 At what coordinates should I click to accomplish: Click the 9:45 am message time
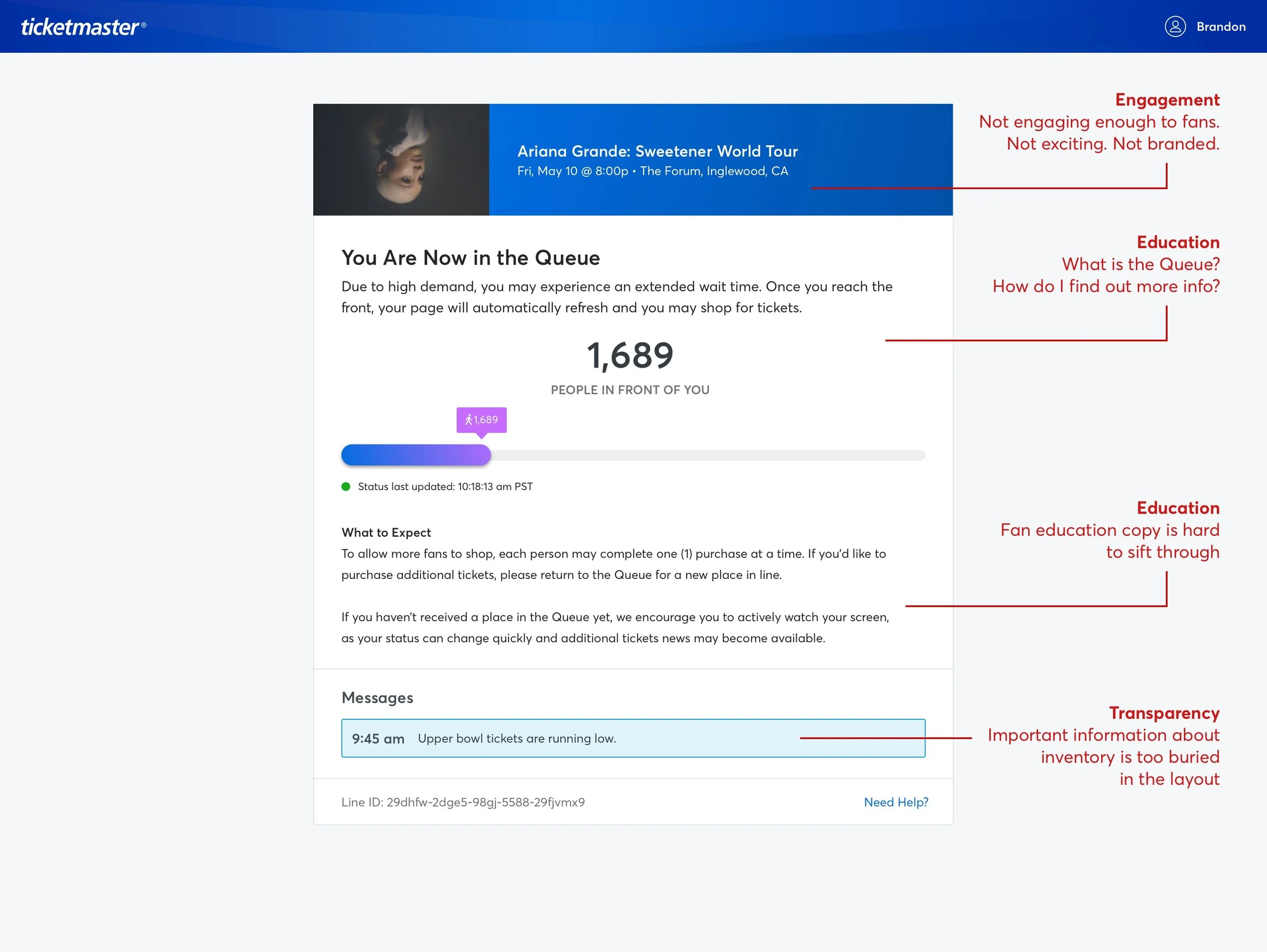tap(378, 739)
